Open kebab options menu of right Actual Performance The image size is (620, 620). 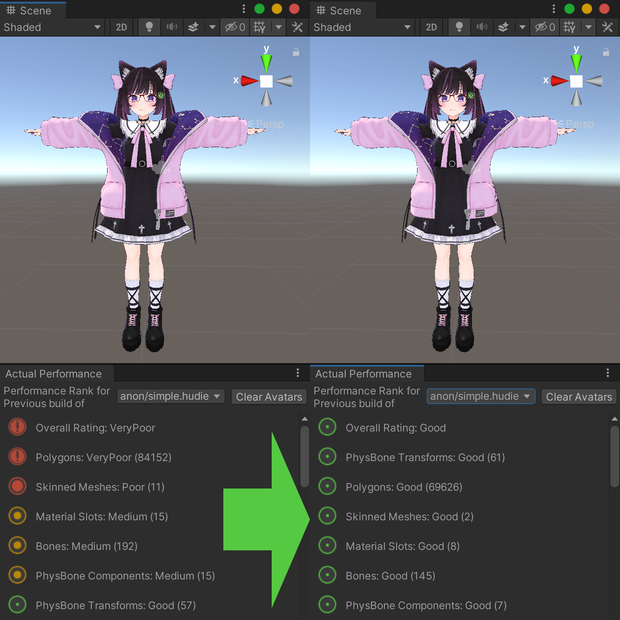click(608, 372)
